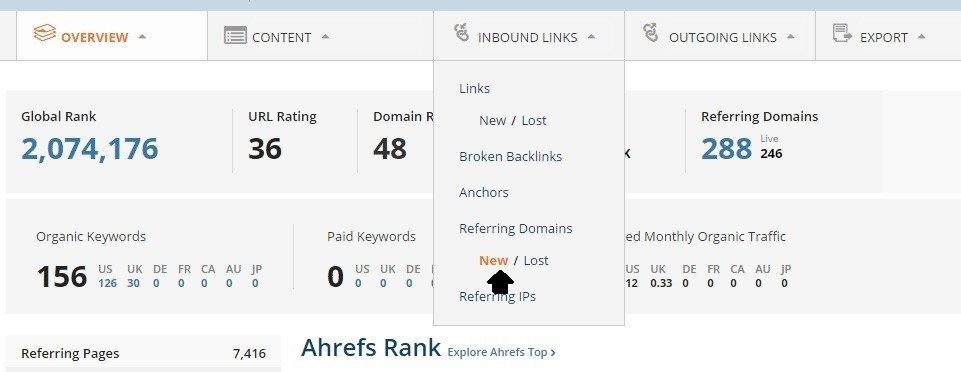Expand the Content dropdown arrow
This screenshot has width=961, height=372.
coord(325,37)
